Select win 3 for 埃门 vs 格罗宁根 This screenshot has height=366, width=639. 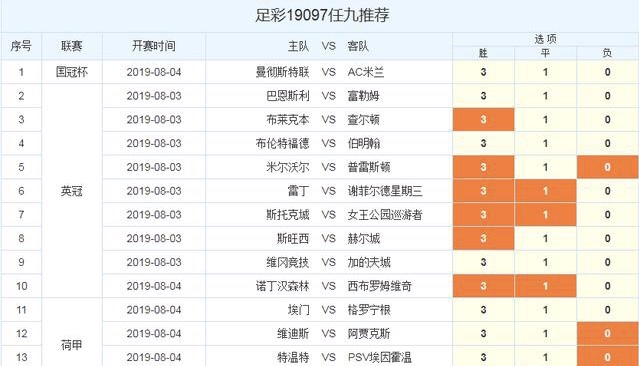(x=483, y=310)
